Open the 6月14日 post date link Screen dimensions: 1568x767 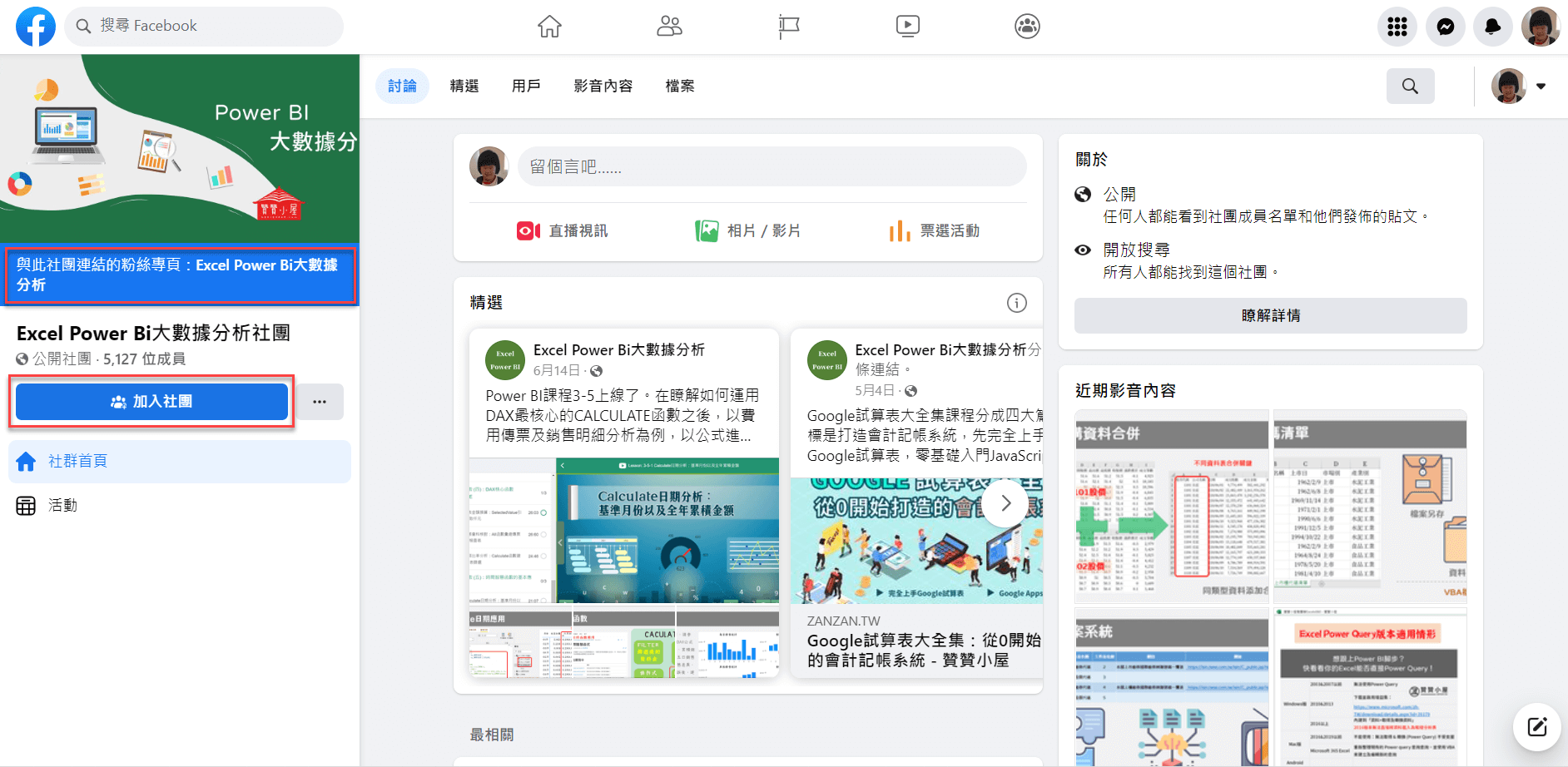pos(556,370)
